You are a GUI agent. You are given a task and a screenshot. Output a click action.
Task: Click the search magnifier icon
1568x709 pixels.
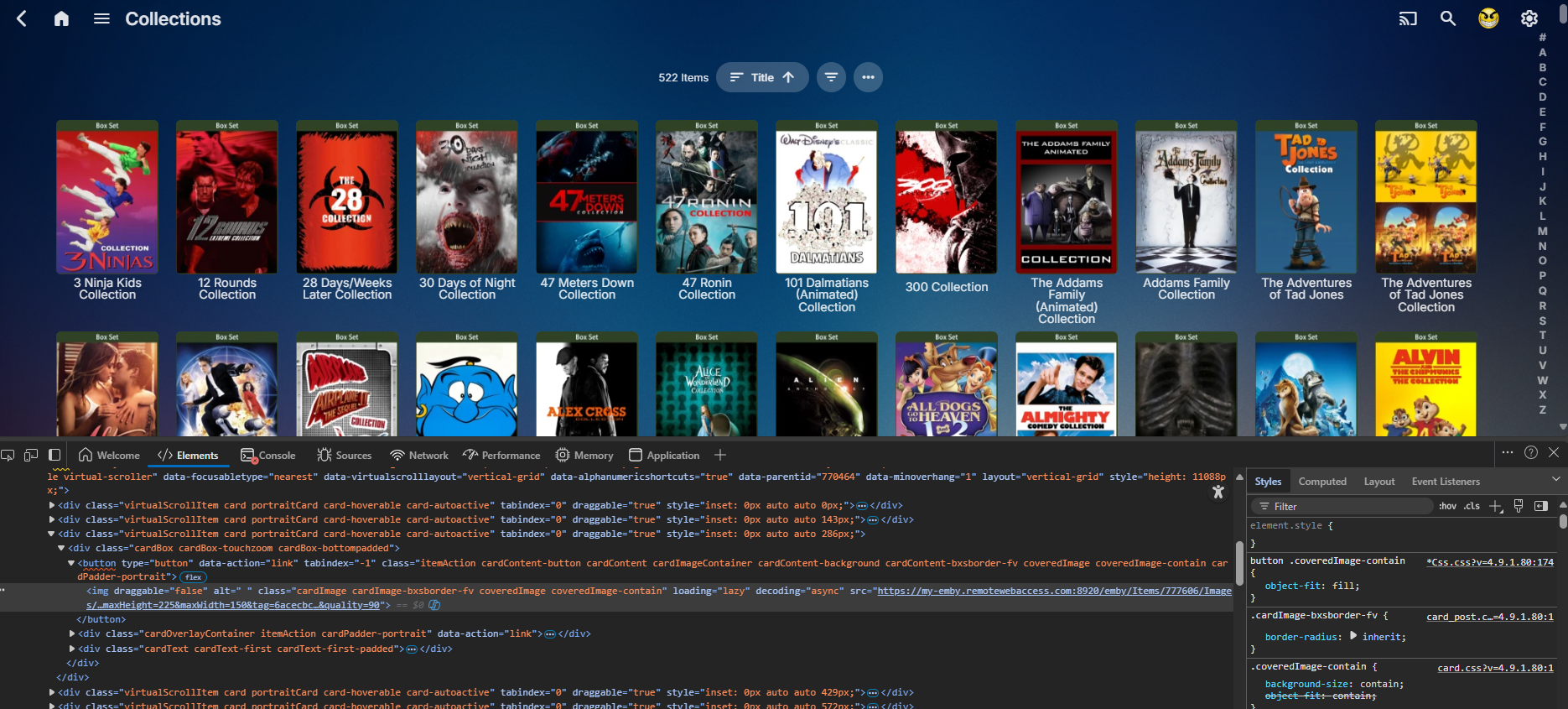tap(1448, 18)
